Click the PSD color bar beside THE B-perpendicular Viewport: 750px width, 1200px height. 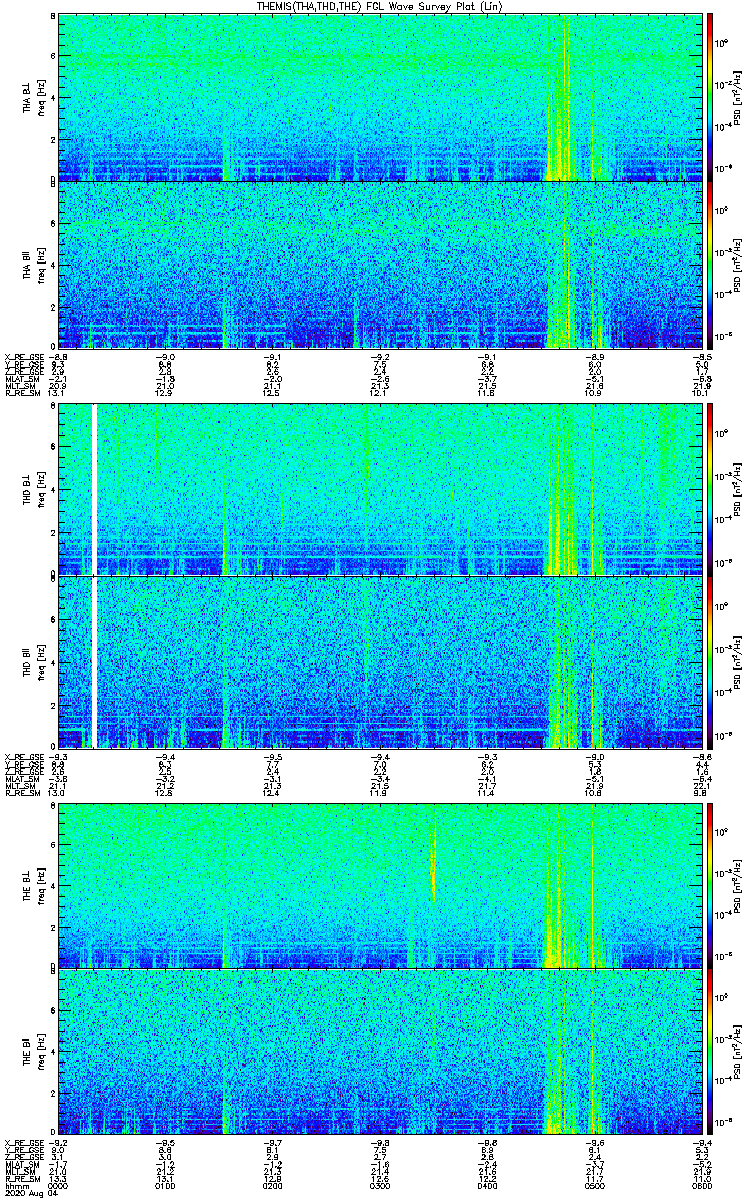710,885
